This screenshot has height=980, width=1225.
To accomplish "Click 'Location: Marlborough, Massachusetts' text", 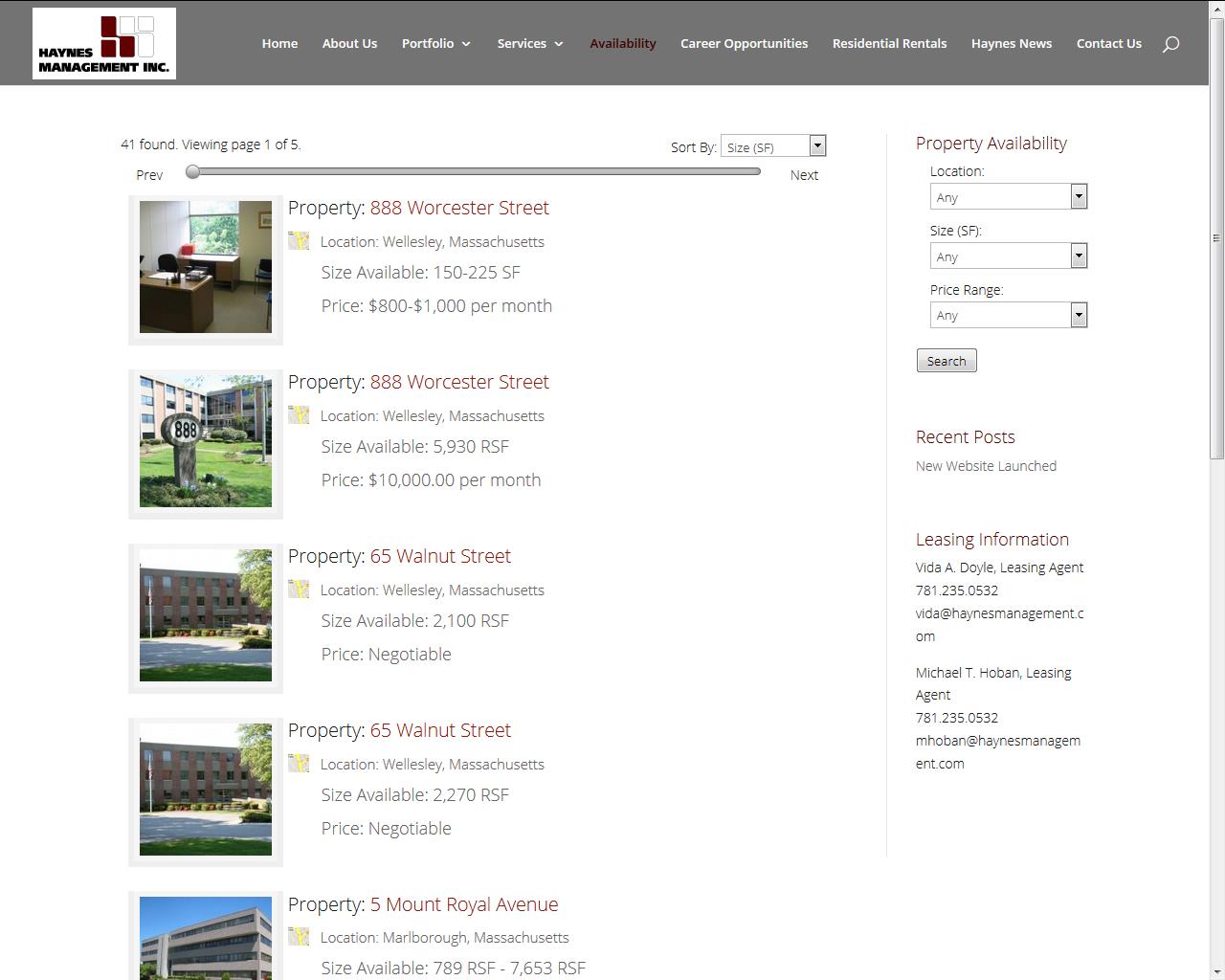I will click(x=444, y=937).
